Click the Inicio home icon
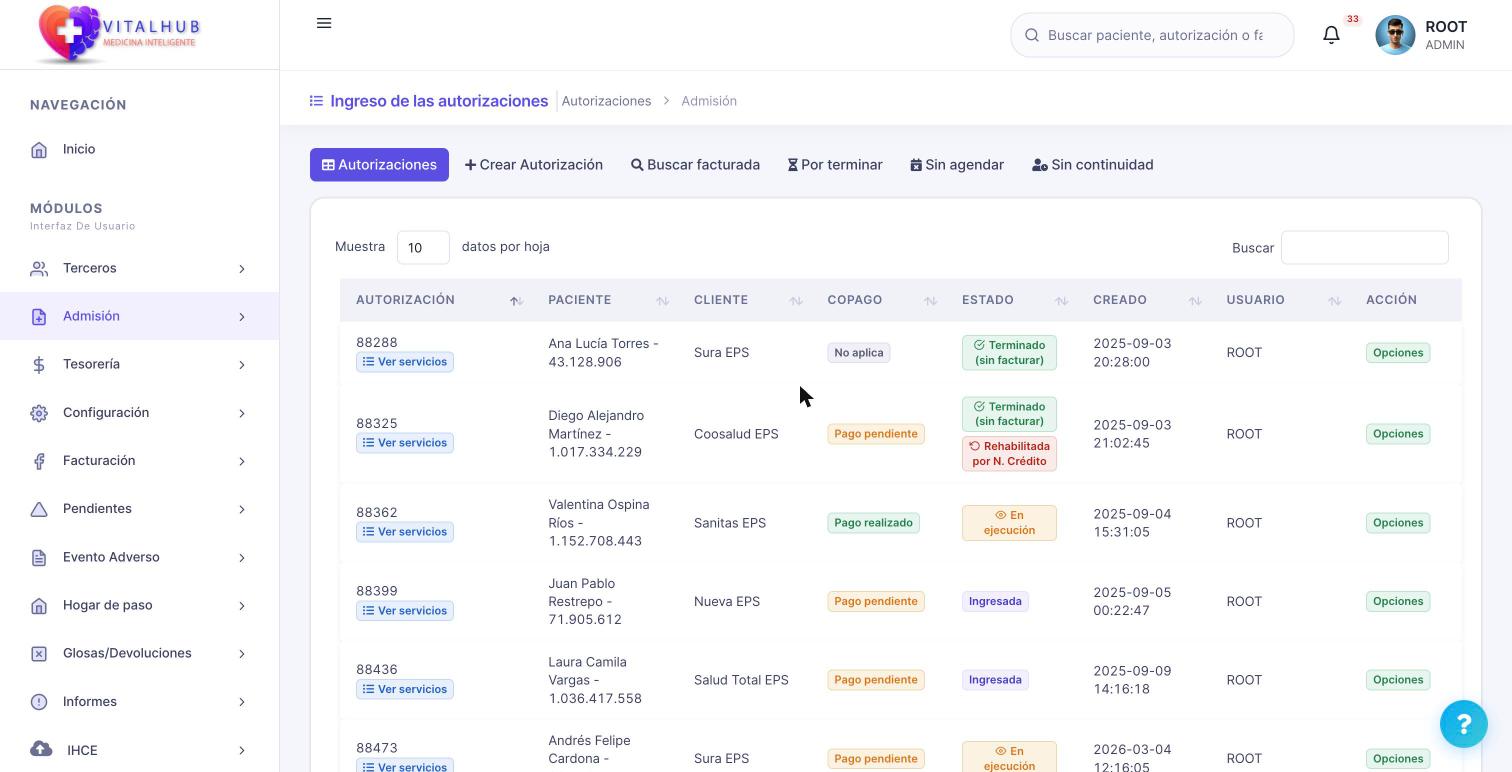The width and height of the screenshot is (1512, 772). 39,150
